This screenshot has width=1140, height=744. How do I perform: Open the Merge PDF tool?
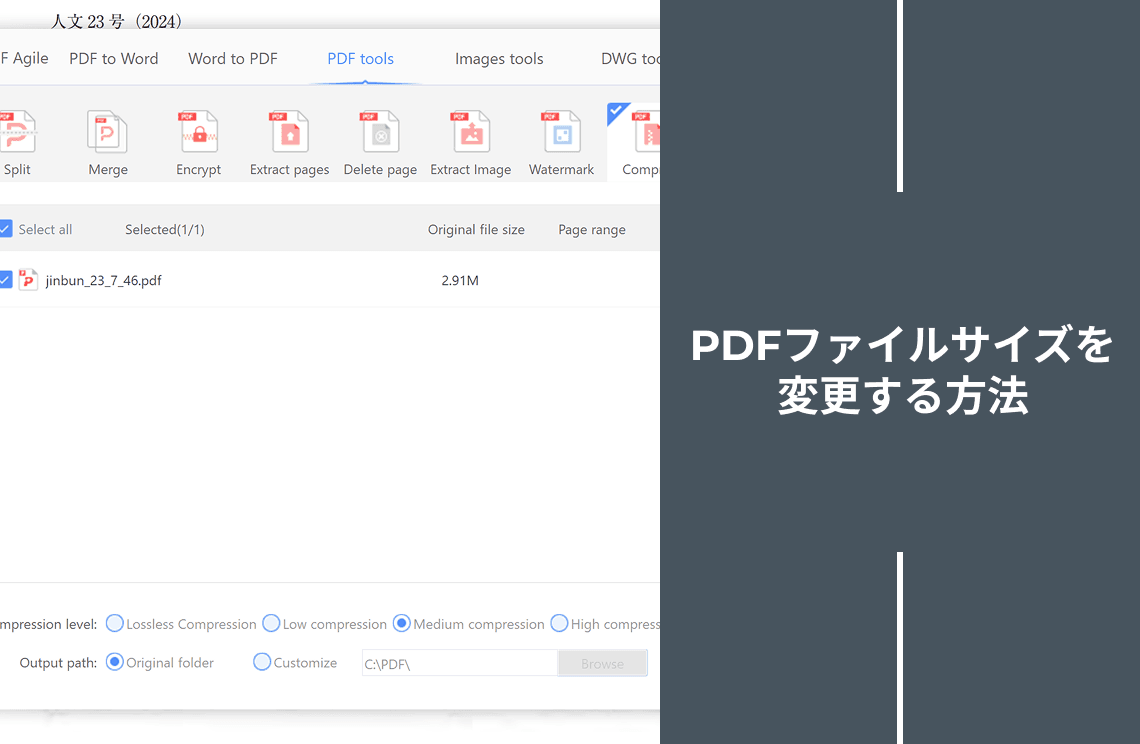tap(107, 133)
